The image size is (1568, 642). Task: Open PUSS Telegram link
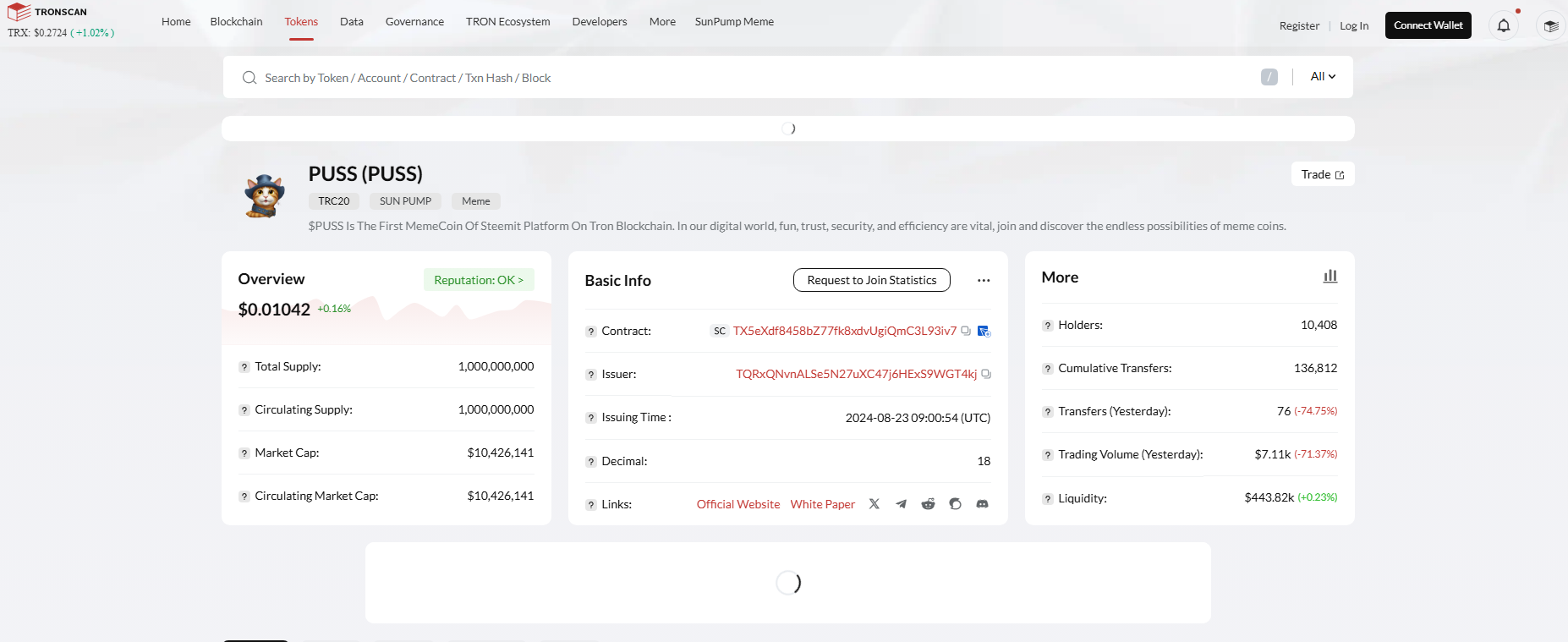(902, 504)
